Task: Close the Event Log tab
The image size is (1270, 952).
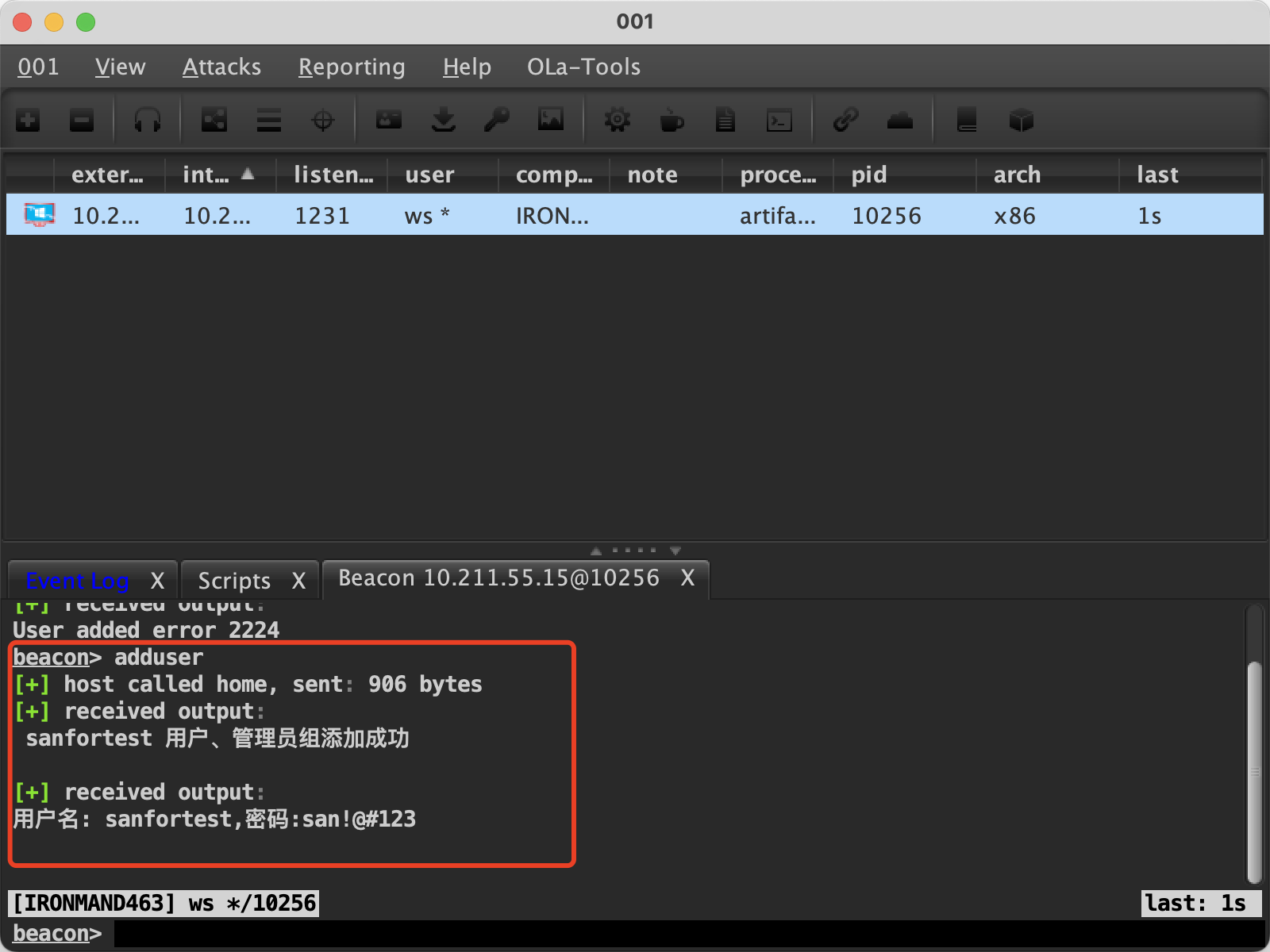Action: click(x=157, y=581)
